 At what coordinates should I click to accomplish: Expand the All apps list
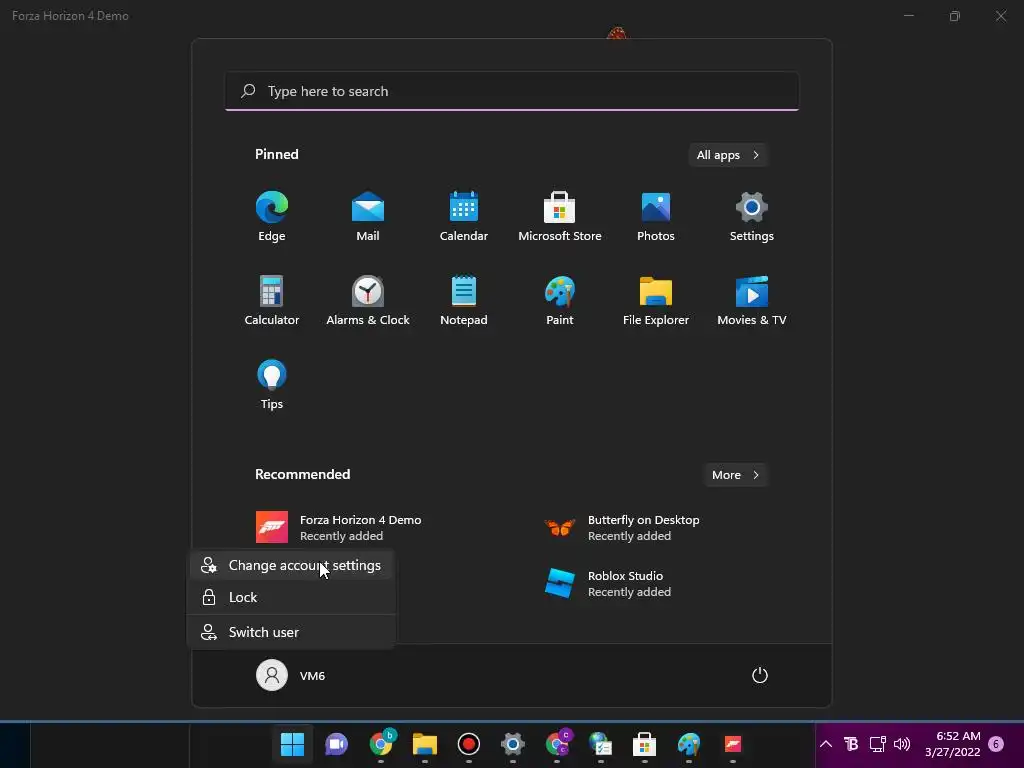coord(728,155)
